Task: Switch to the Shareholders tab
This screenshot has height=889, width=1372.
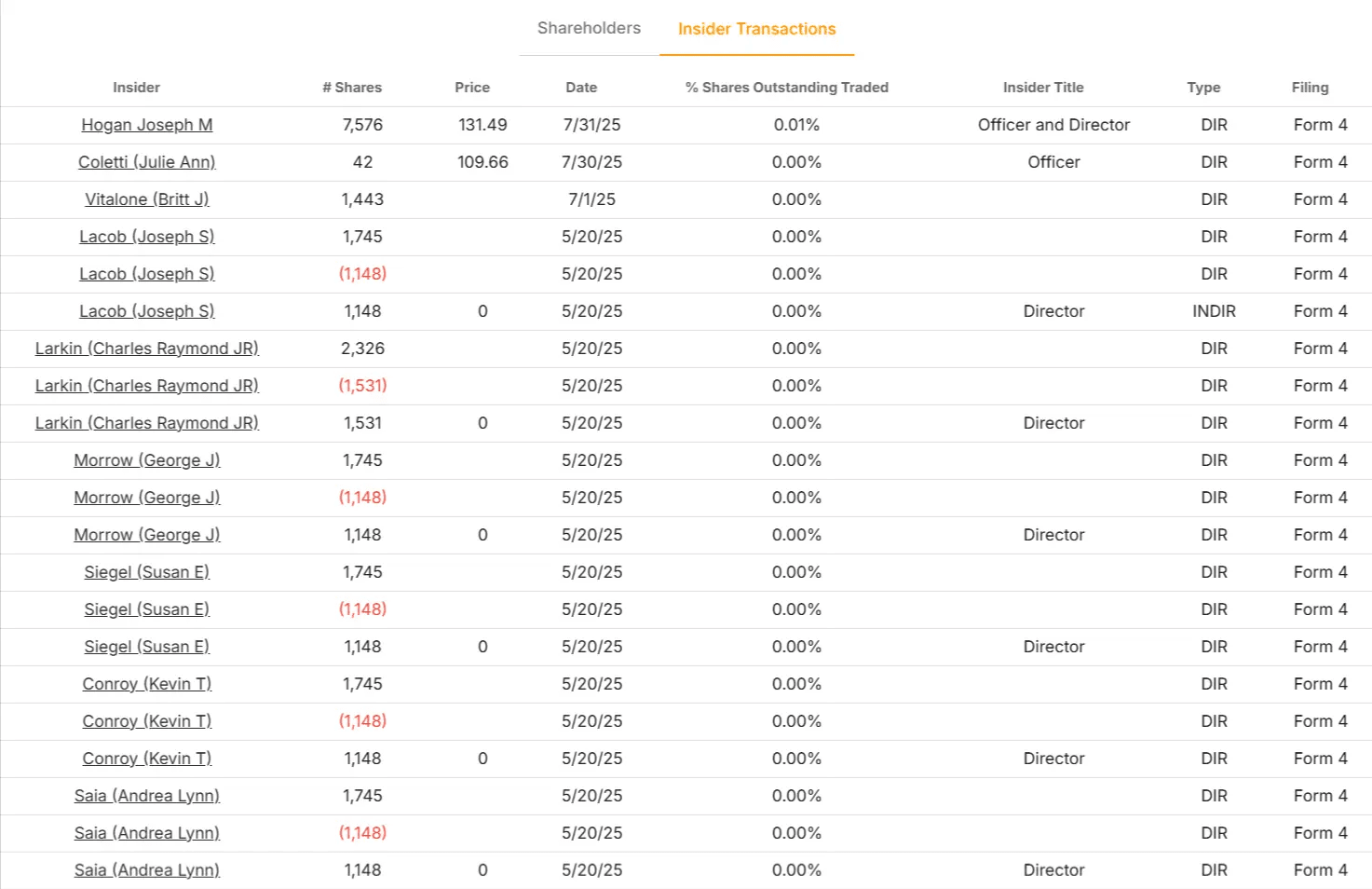Action: coord(589,28)
